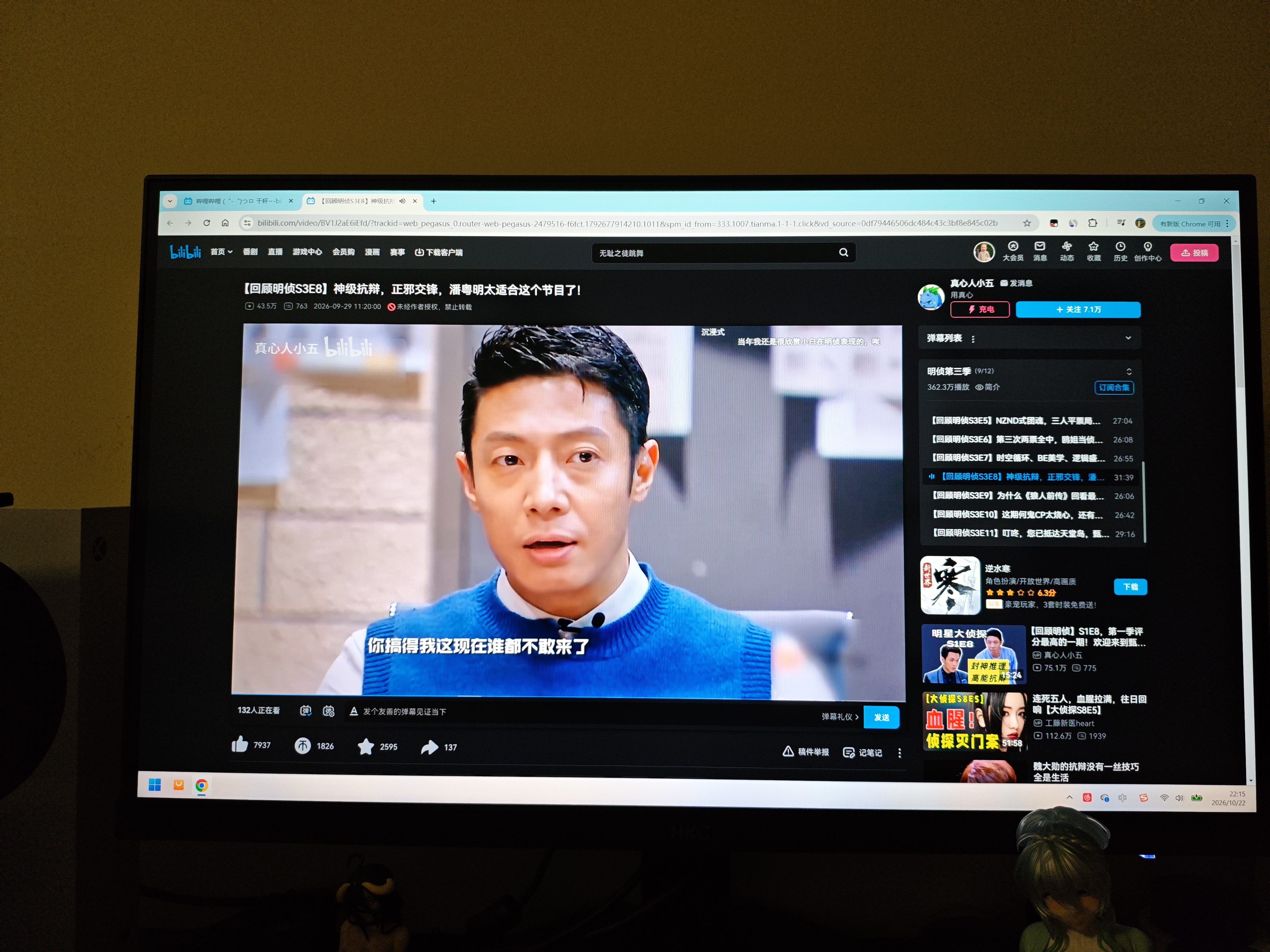The width and height of the screenshot is (1270, 952).
Task: Toggle danmaku display on or off
Action: click(x=305, y=710)
